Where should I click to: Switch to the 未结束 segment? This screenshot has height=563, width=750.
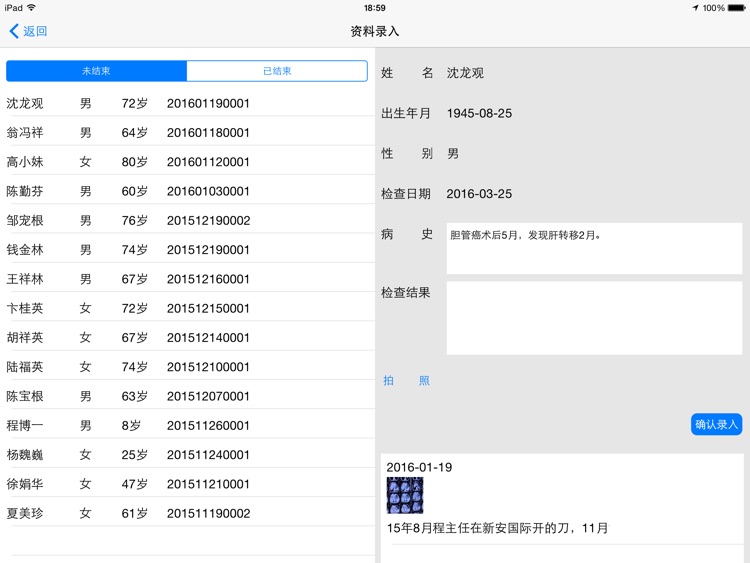tap(97, 71)
